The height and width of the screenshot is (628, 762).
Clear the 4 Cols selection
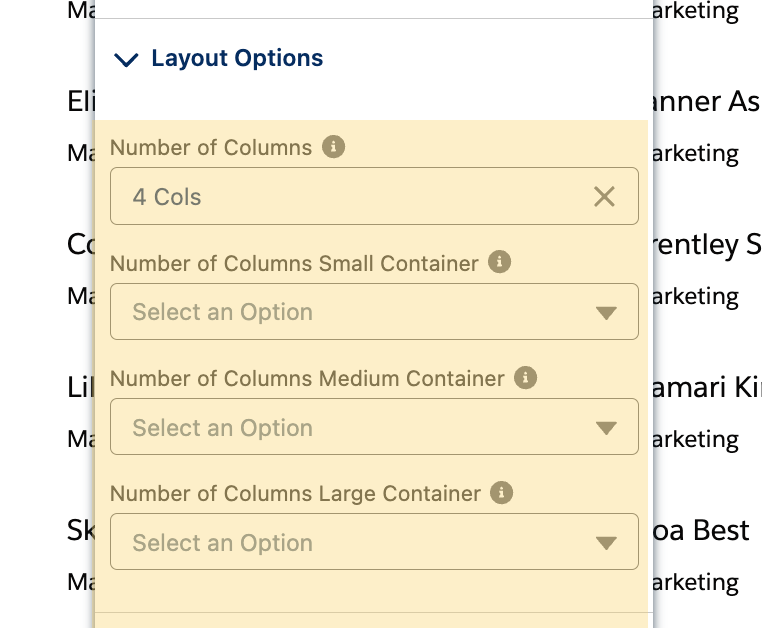point(604,197)
